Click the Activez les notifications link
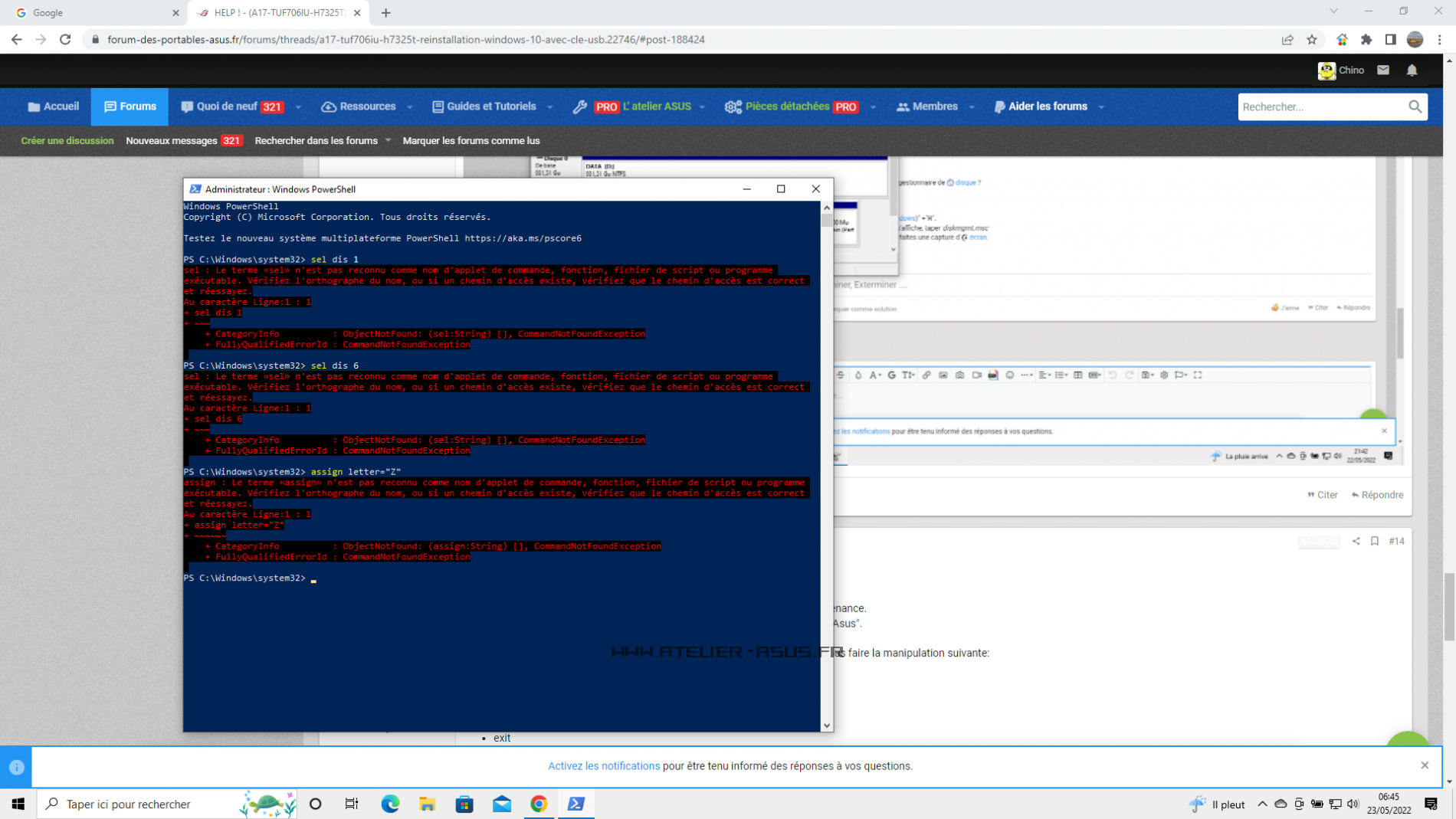Viewport: 1456px width, 819px height. (603, 766)
